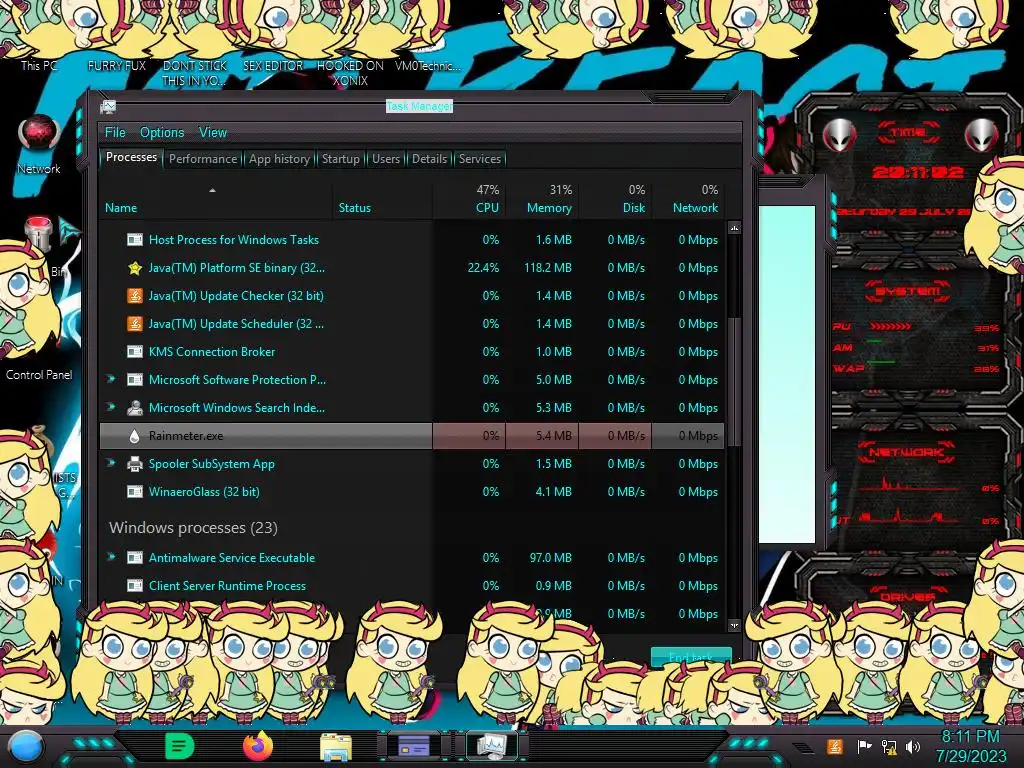The image size is (1024, 768).
Task: Click the Host Process for Windows Tasks icon
Action: click(135, 240)
